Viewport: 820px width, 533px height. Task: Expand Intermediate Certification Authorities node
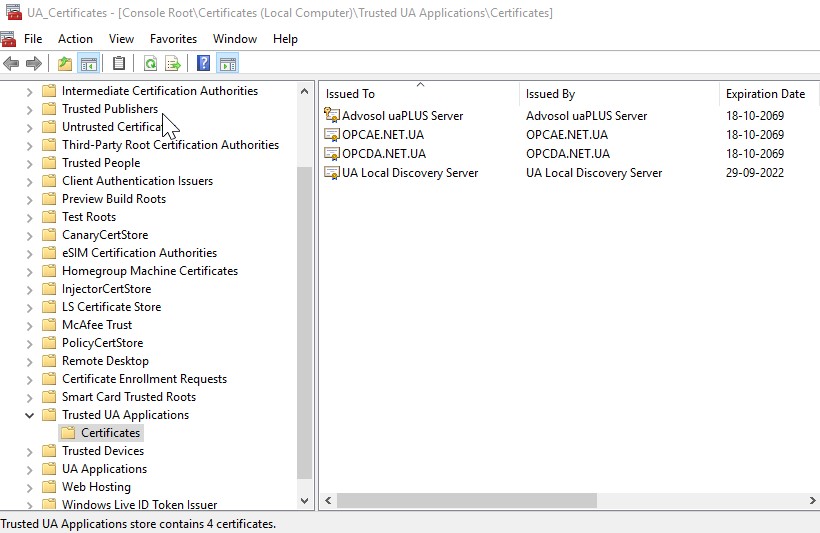click(30, 92)
